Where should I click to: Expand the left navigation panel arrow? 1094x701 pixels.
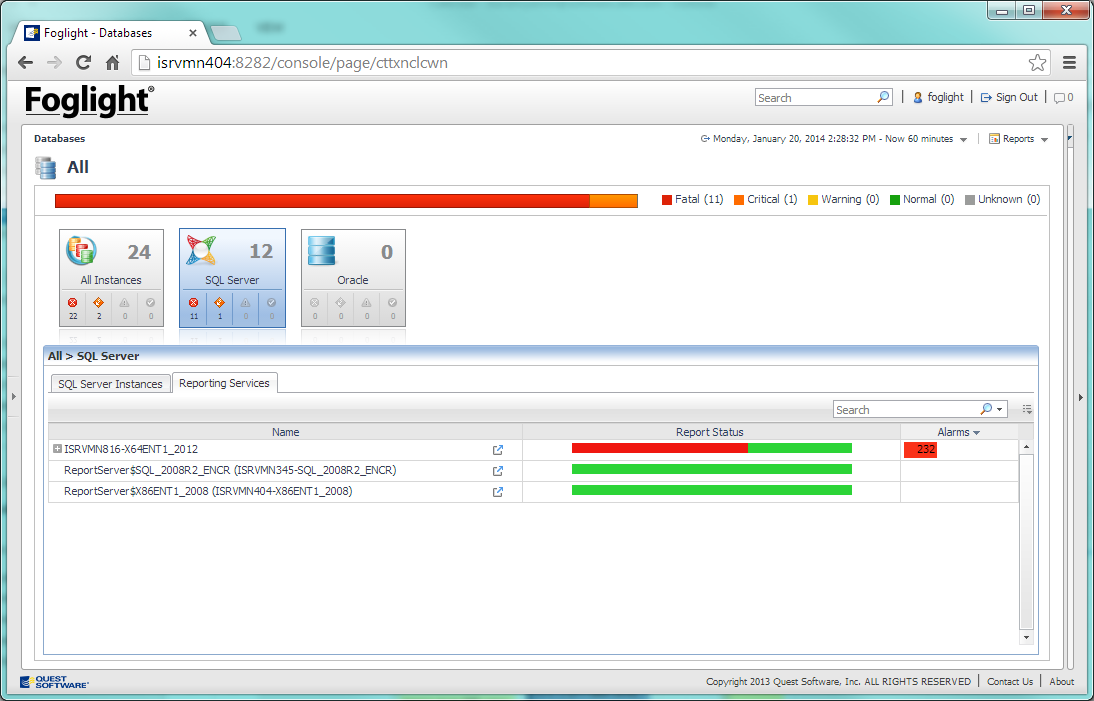click(13, 396)
